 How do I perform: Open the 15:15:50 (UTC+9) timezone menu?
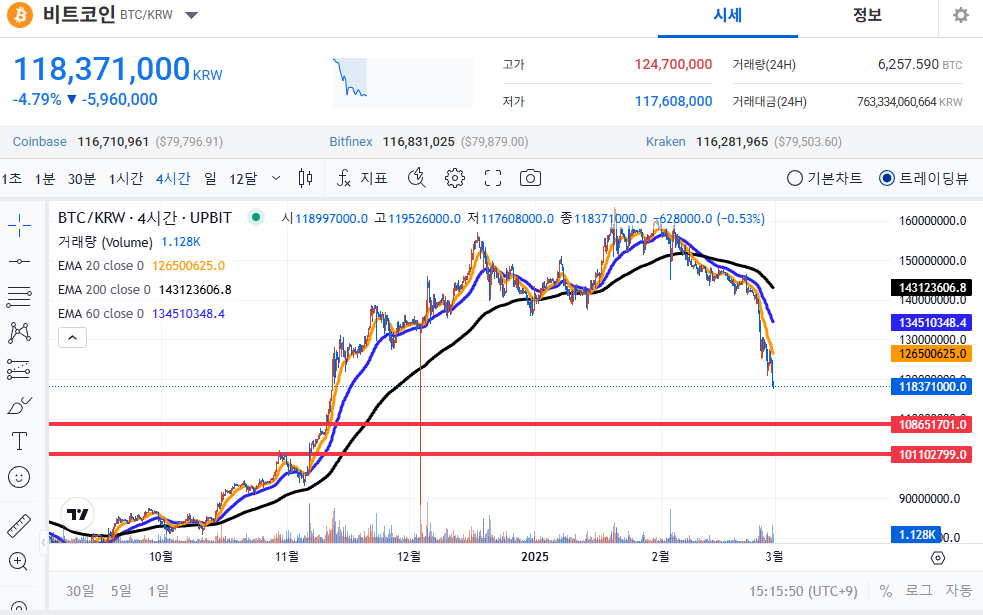(803, 591)
